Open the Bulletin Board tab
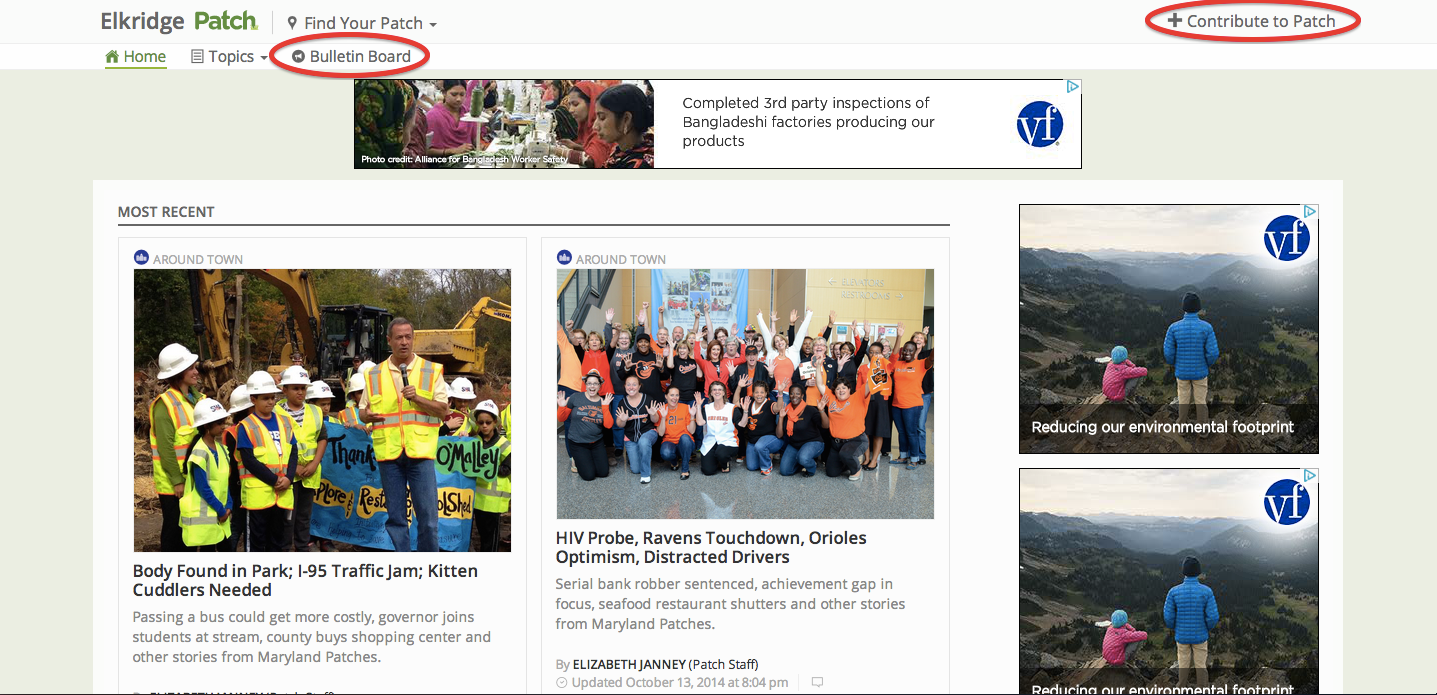Screen dimensions: 1437x695 coord(352,56)
